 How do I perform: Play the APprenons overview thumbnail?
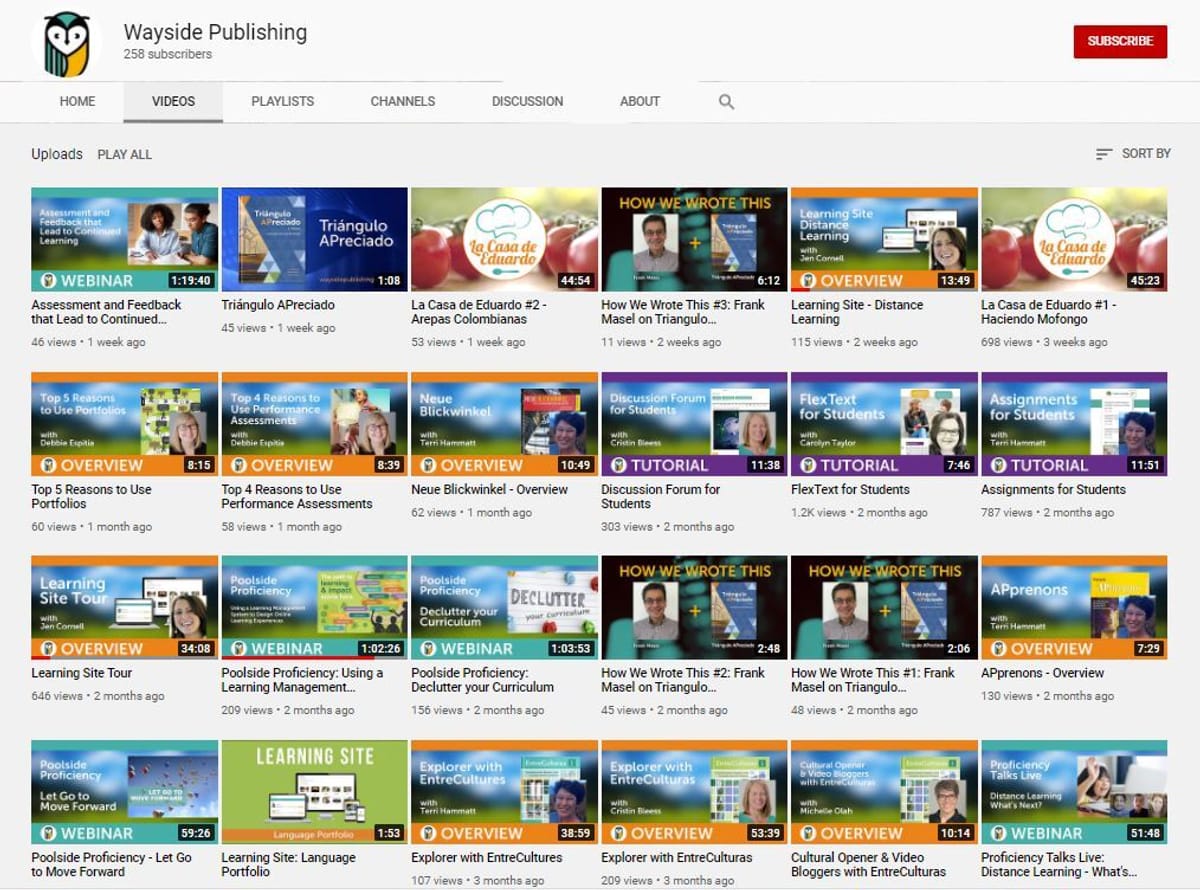(1074, 608)
